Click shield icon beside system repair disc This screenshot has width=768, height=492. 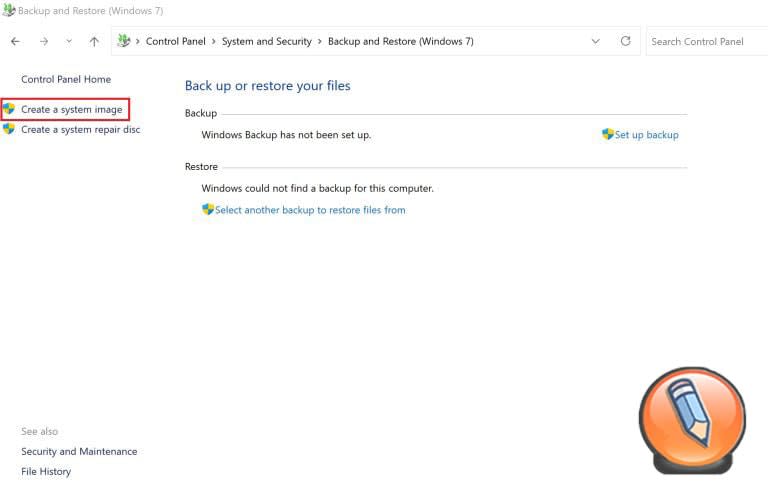pos(9,129)
